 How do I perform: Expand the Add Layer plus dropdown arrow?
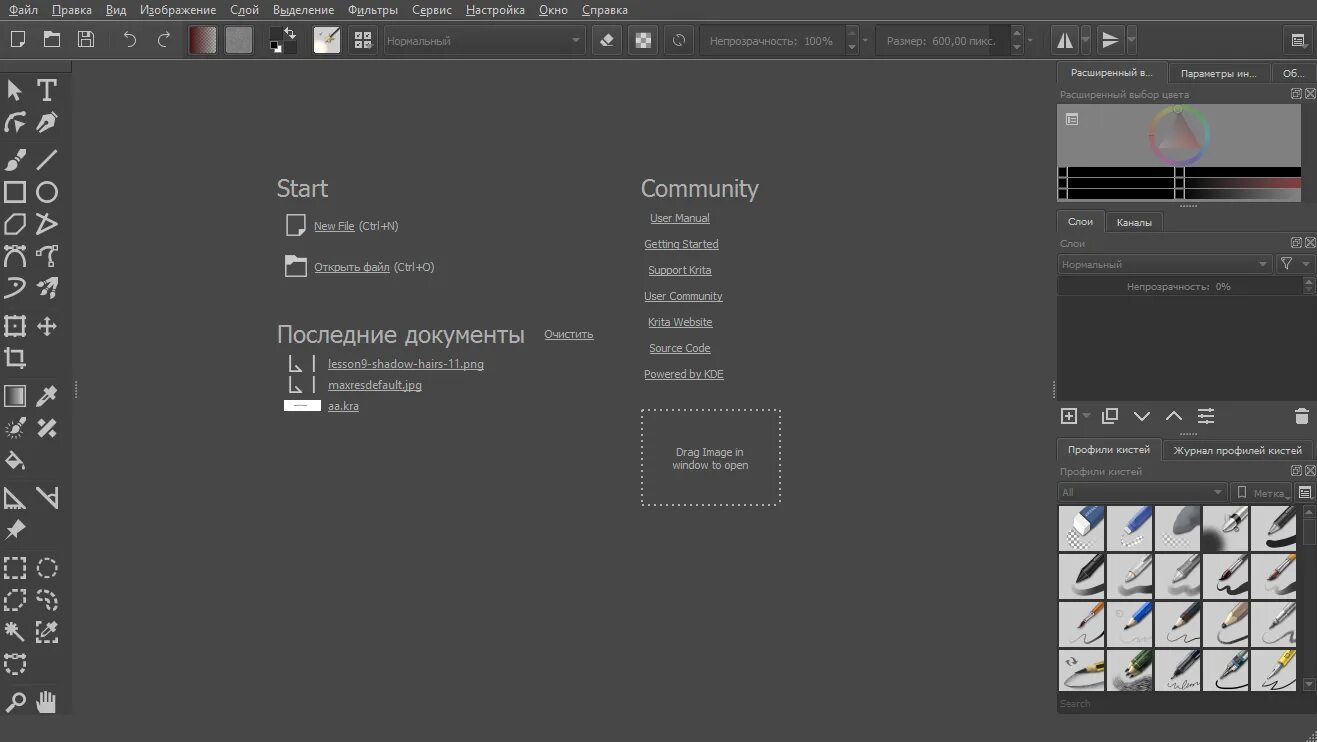click(x=1087, y=416)
